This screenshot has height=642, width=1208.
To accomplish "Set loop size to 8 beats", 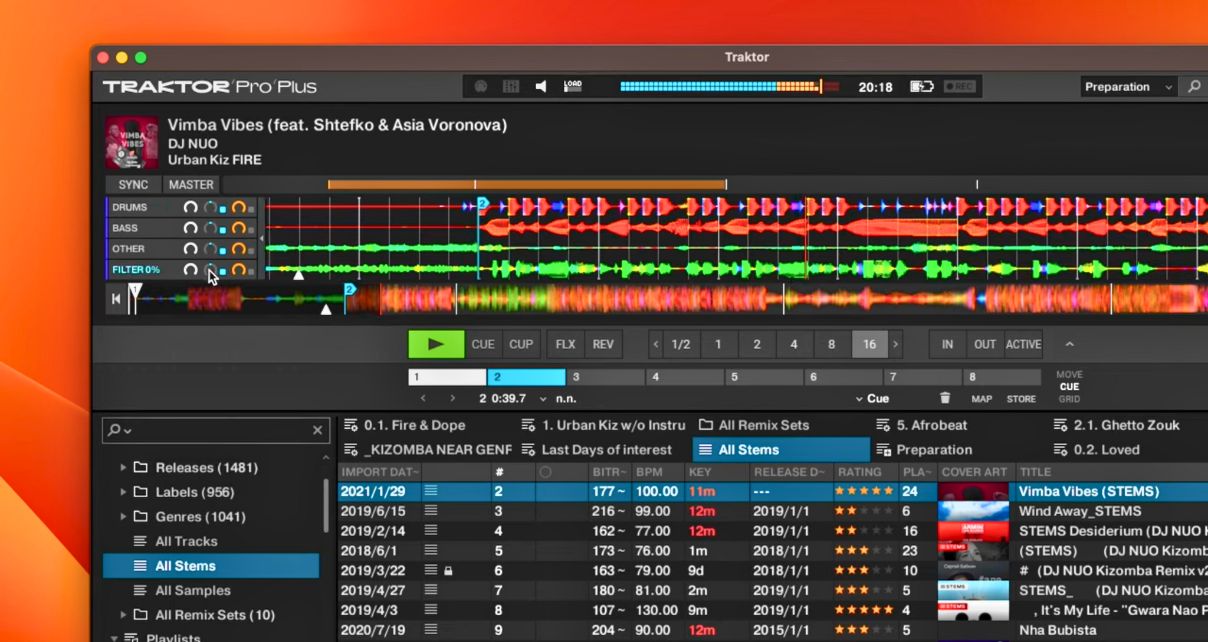I will click(x=831, y=344).
